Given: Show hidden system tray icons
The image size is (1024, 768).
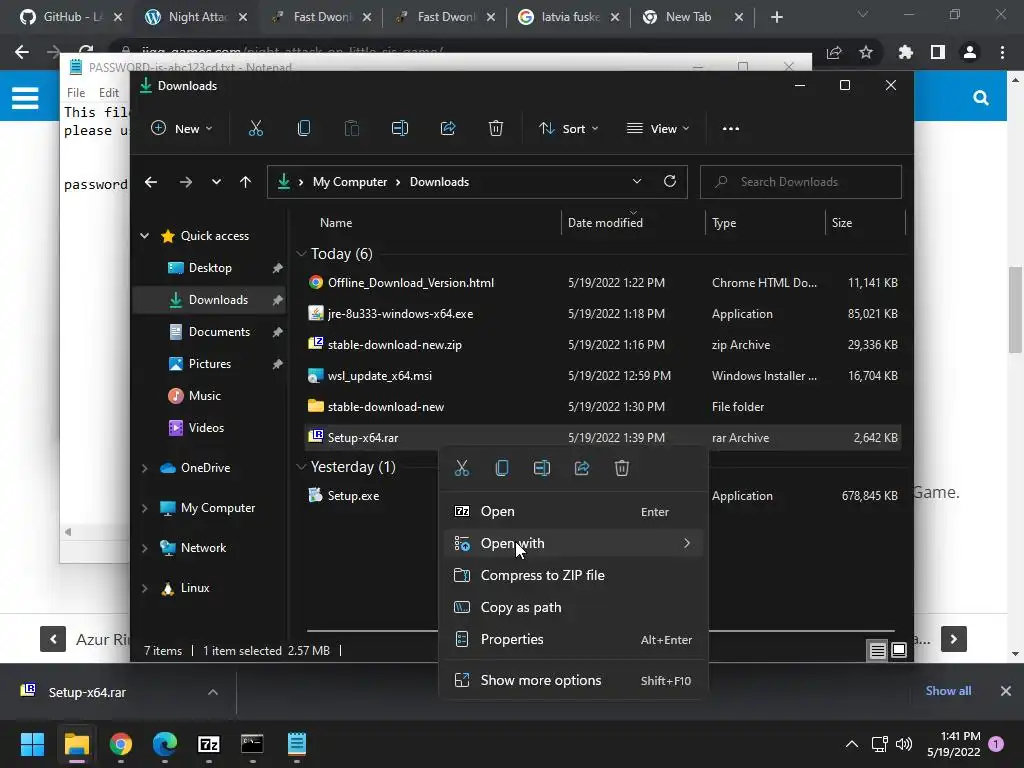Looking at the screenshot, I should [x=852, y=744].
